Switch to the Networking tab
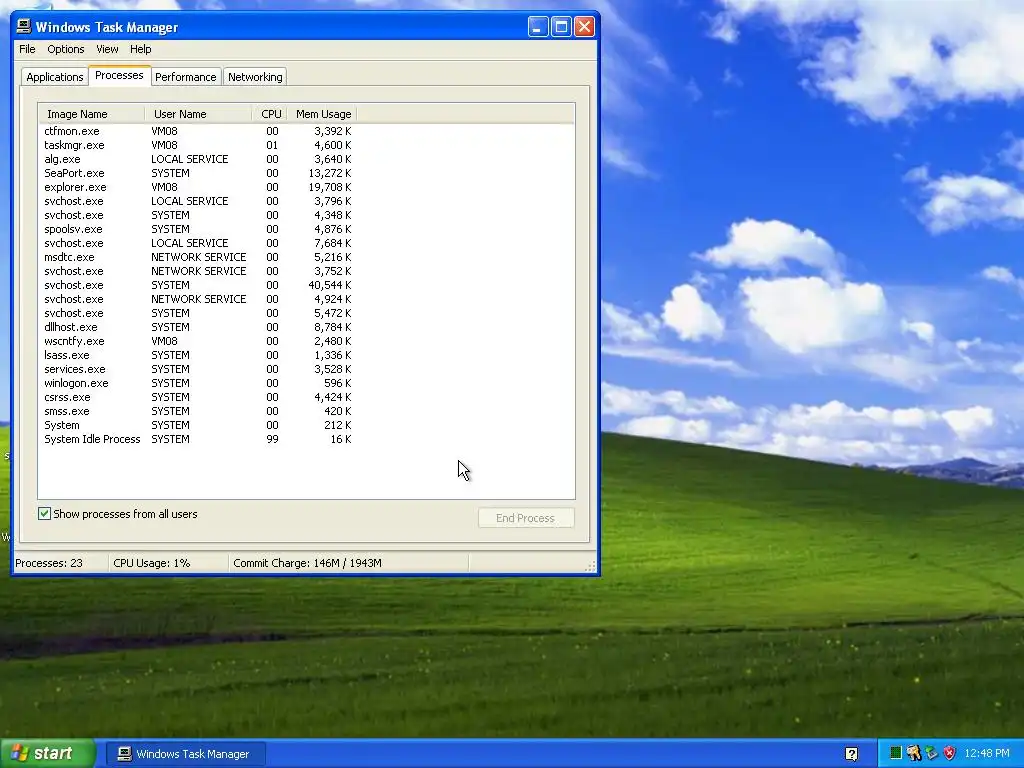Image resolution: width=1024 pixels, height=768 pixels. (255, 77)
